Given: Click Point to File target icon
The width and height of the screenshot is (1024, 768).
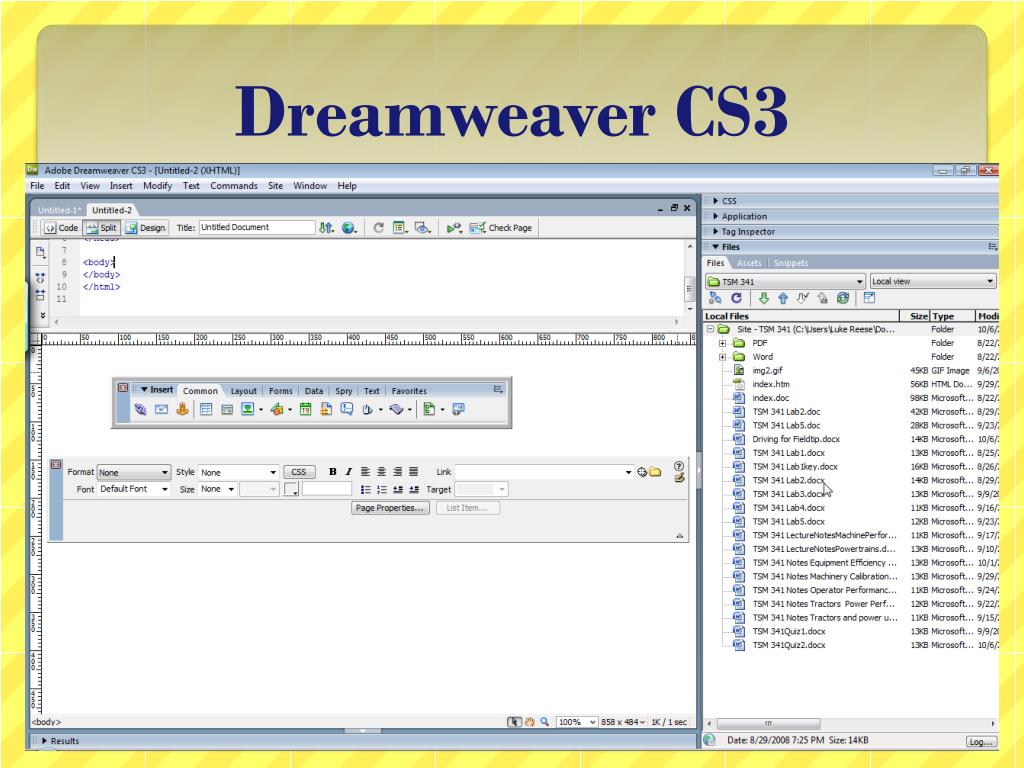Looking at the screenshot, I should (642, 472).
